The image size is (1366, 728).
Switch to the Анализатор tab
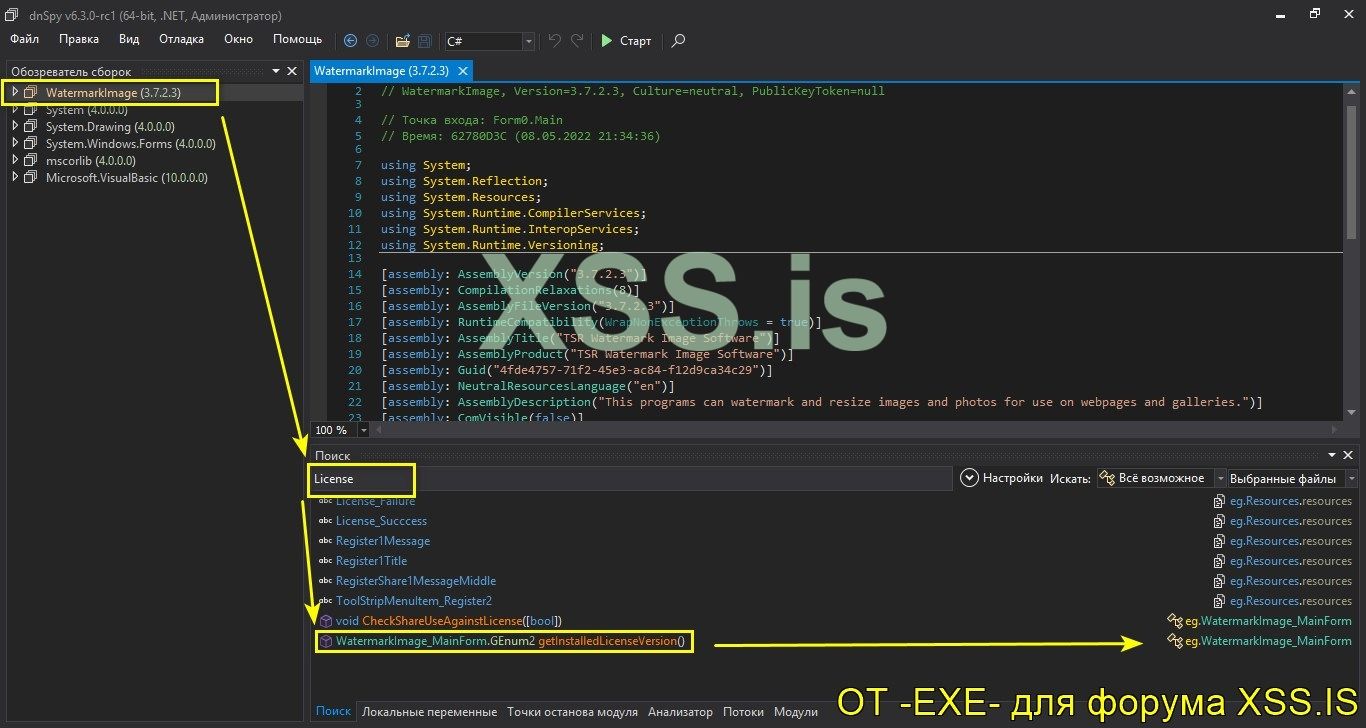tap(680, 712)
